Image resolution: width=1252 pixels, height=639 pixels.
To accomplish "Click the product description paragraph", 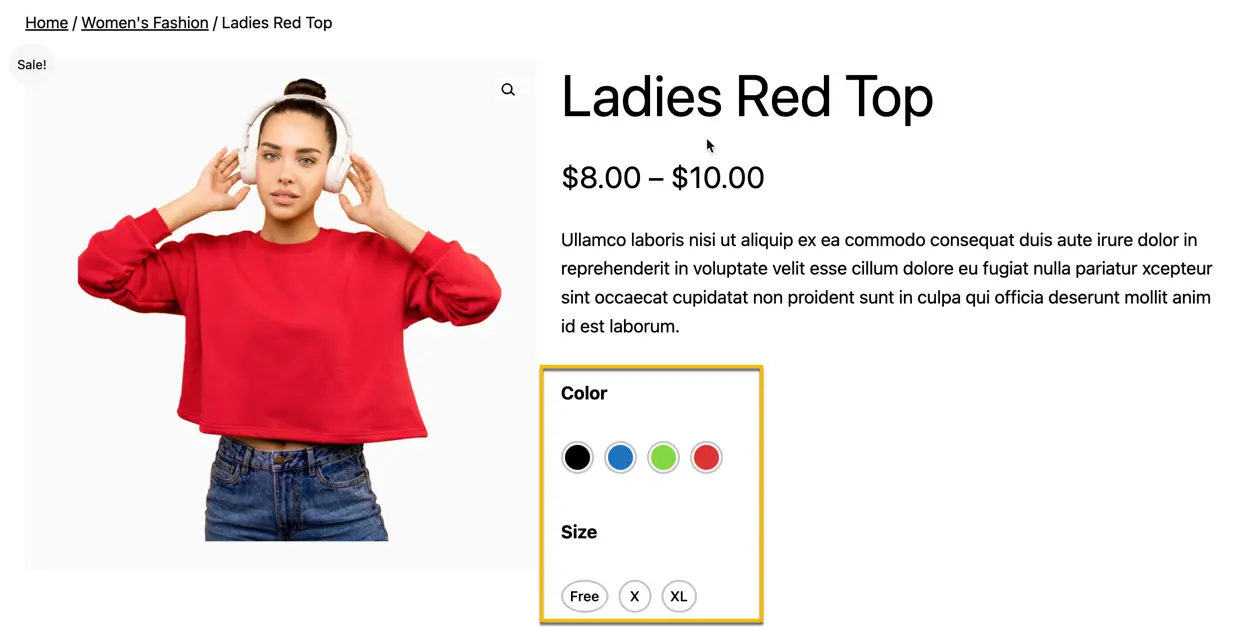I will tap(886, 283).
